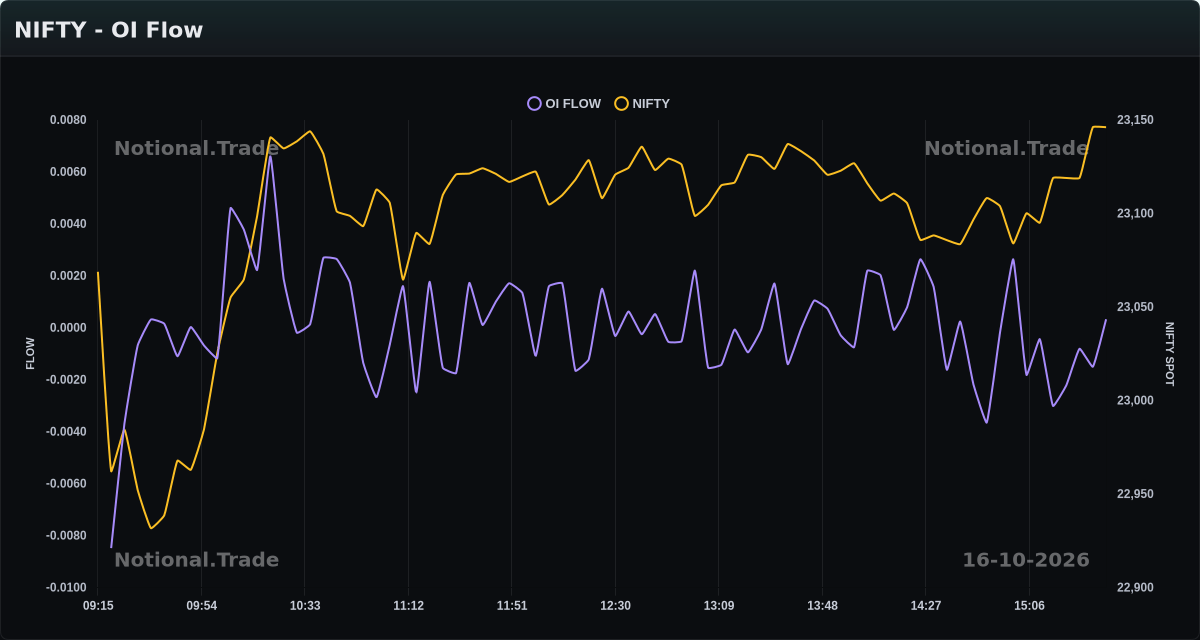The image size is (1200, 640).
Task: Click the 0.0000 flow axis value
Action: point(68,328)
